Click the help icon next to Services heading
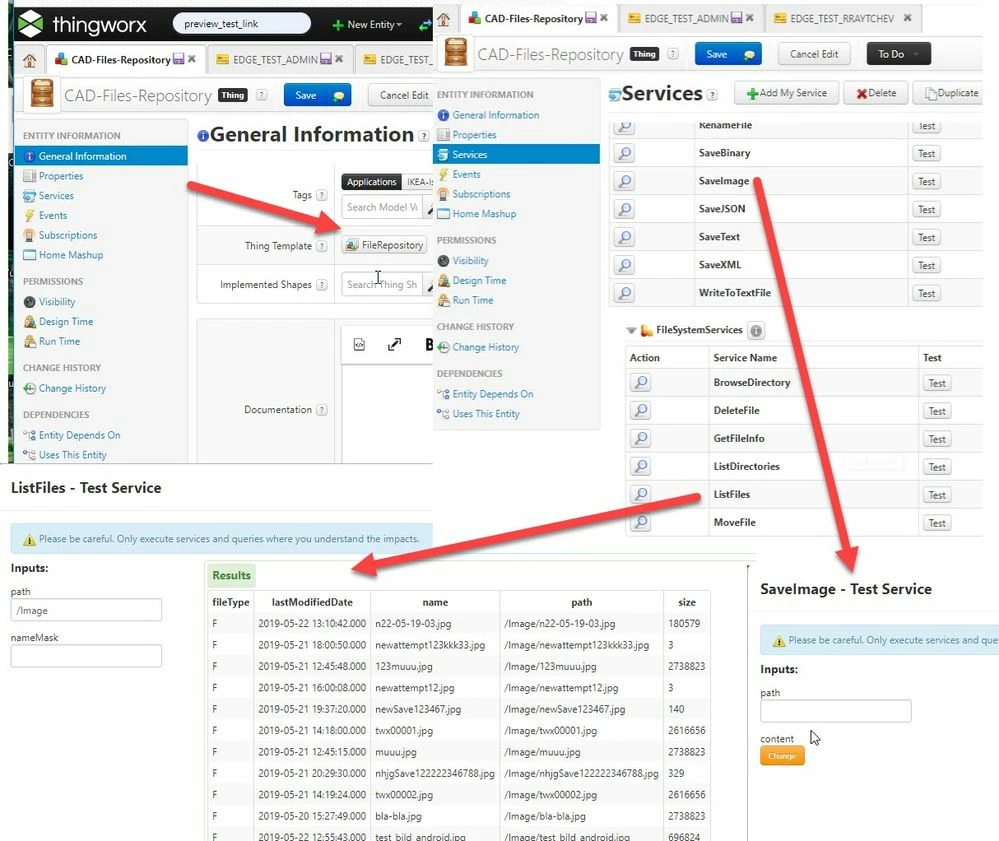999x841 pixels. point(712,95)
